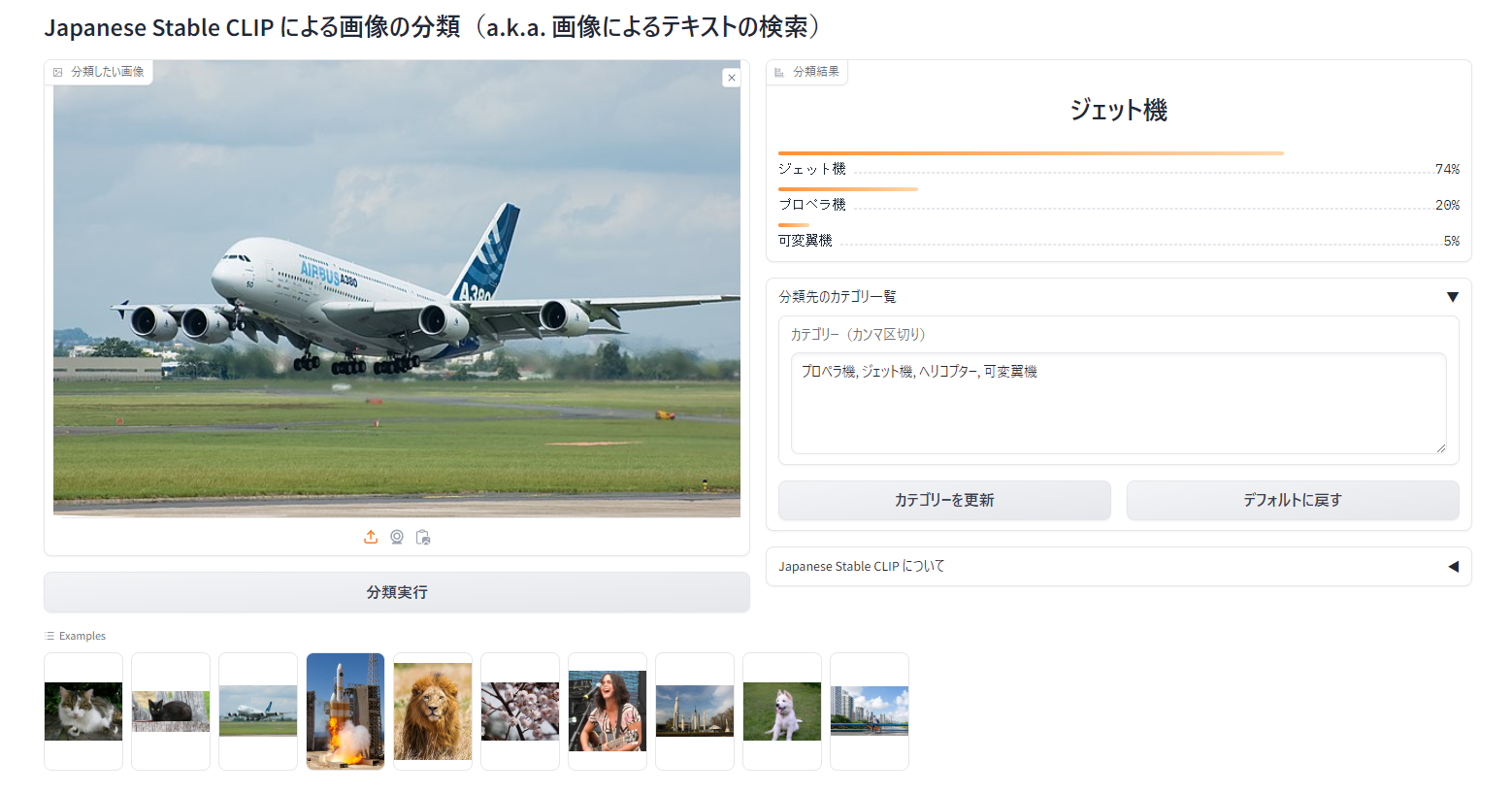Click the webcam capture icon
Viewport: 1512px width, 794px height.
(x=397, y=537)
